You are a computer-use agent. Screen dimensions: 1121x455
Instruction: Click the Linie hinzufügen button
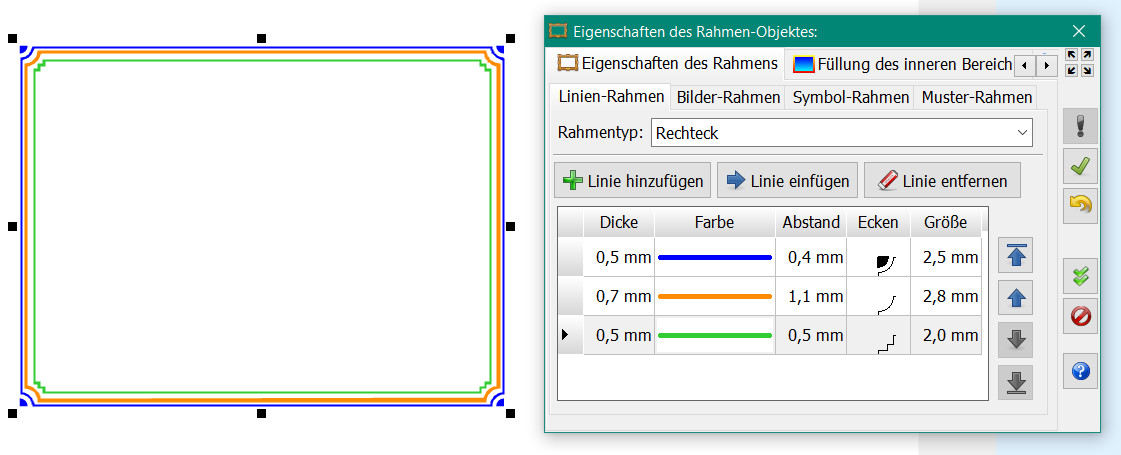pos(633,181)
